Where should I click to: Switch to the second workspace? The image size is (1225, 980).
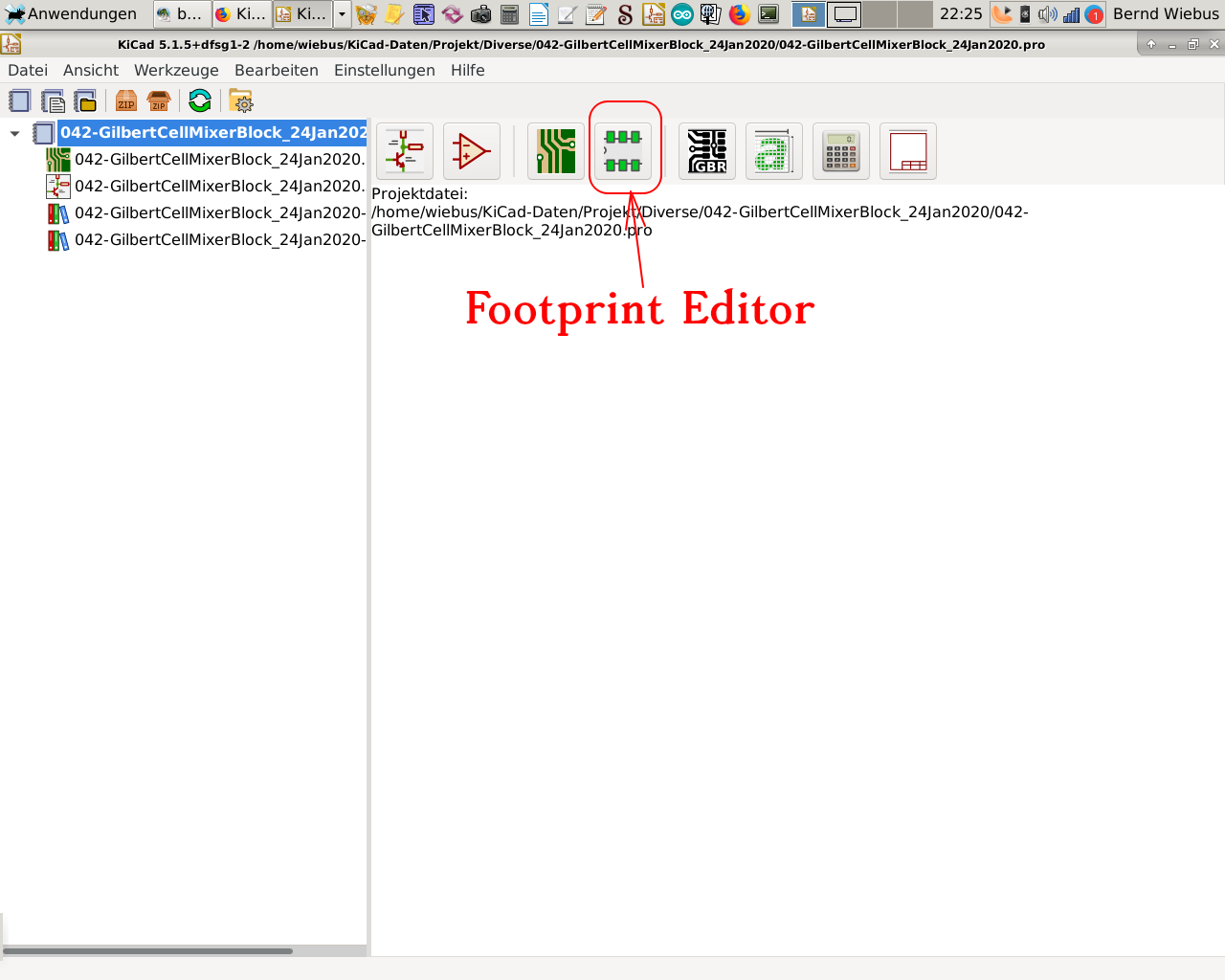[844, 13]
